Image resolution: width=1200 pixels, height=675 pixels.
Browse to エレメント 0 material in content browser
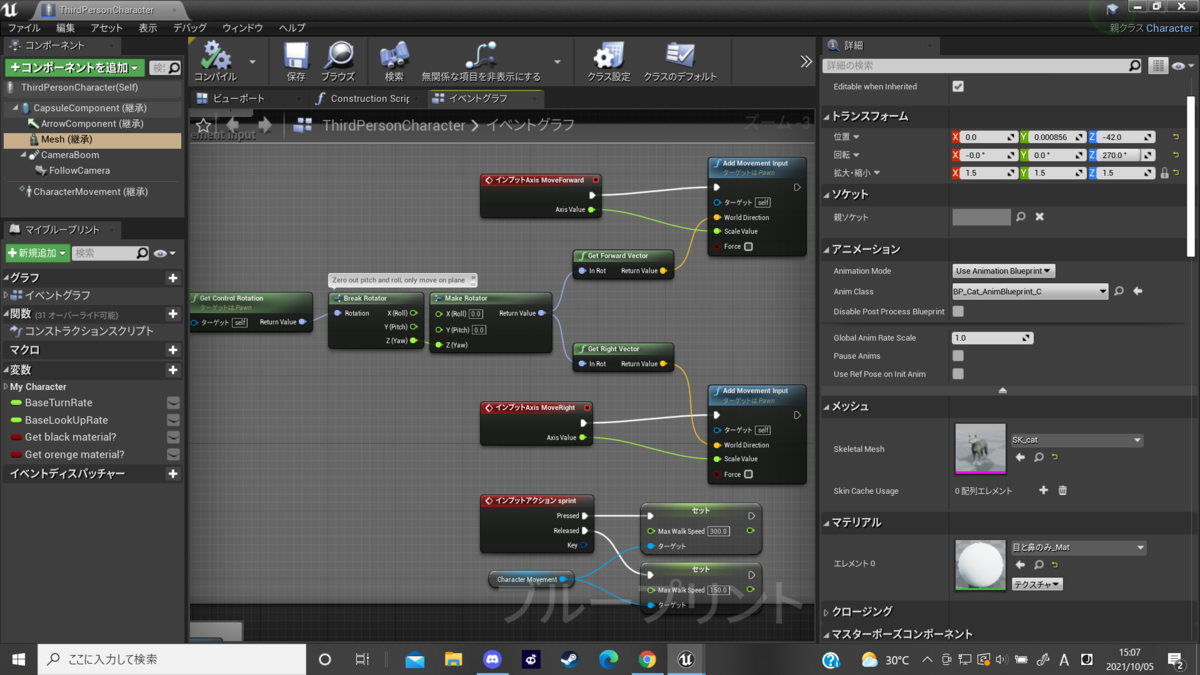click(1039, 565)
